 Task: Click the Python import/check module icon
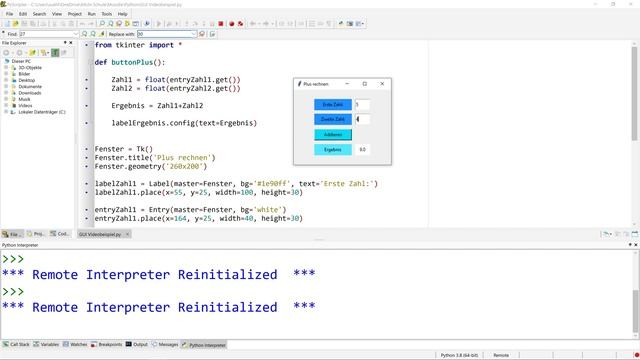pyautogui.click(x=147, y=24)
